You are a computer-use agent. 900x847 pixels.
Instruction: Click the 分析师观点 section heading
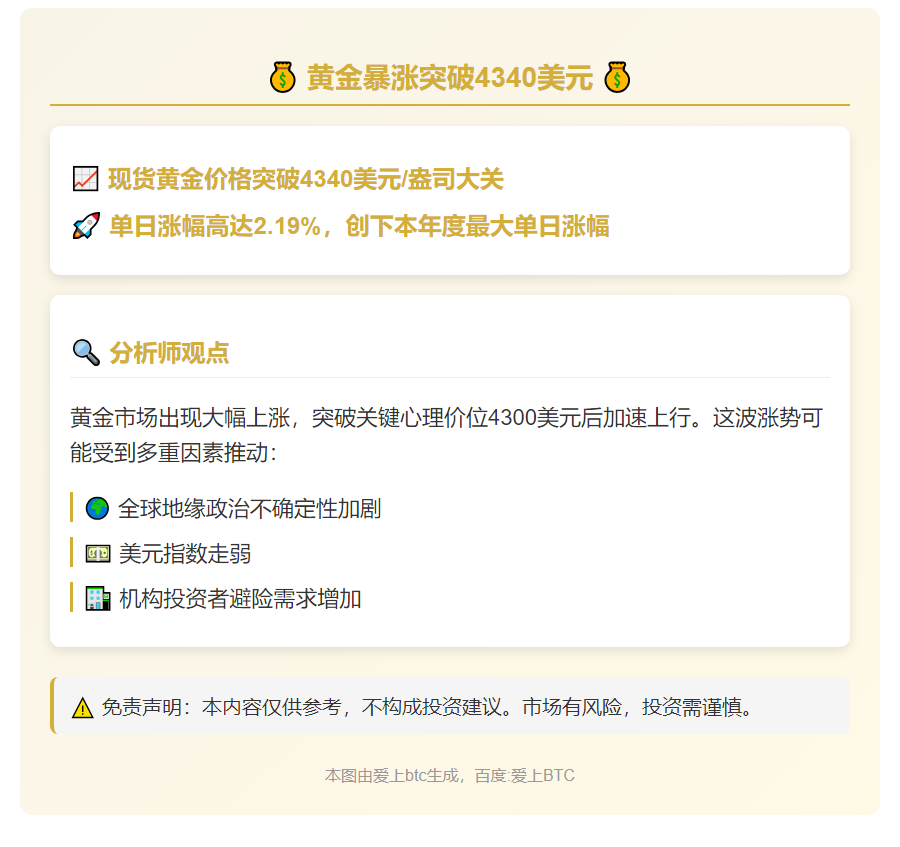coord(169,352)
